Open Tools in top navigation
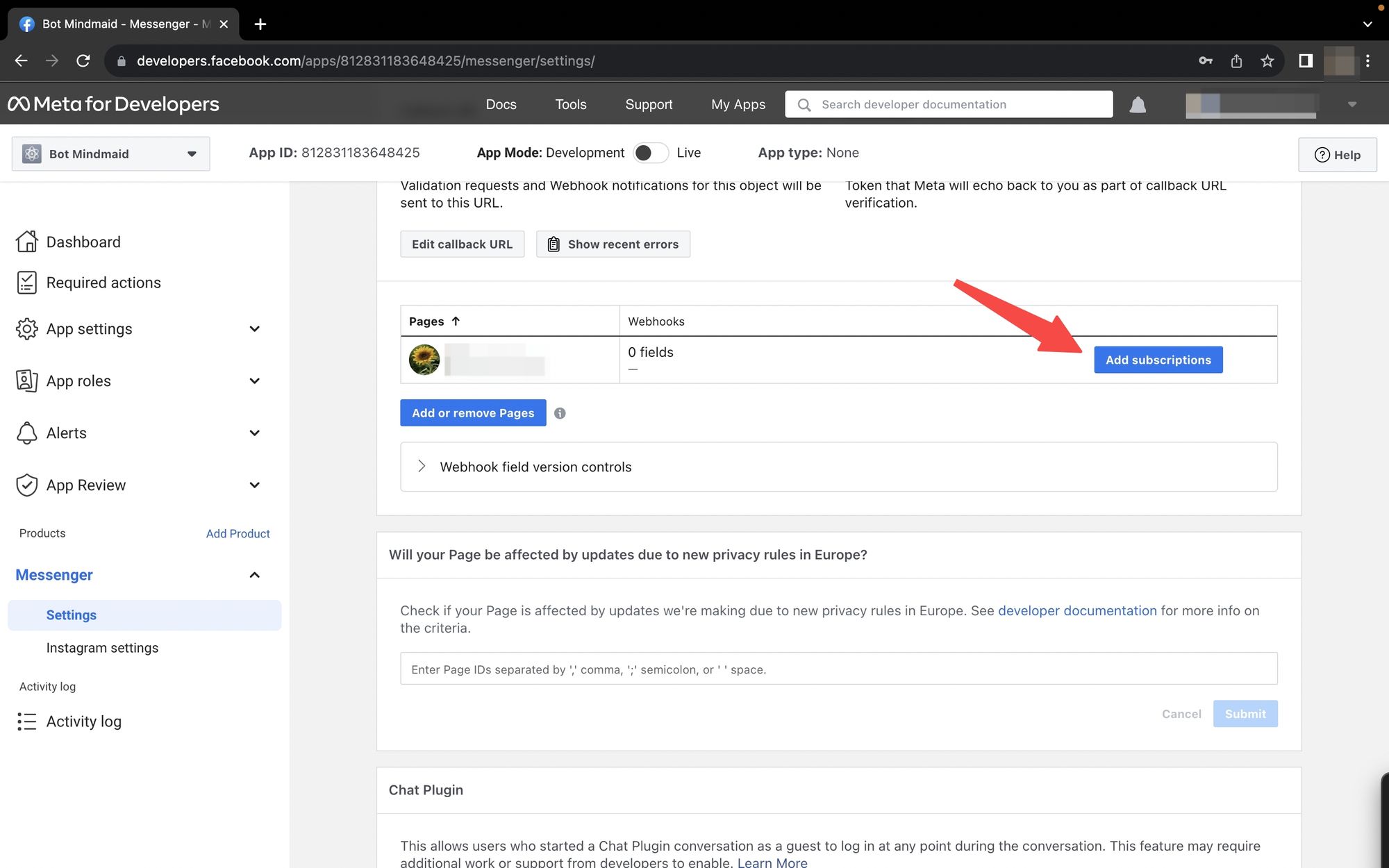The height and width of the screenshot is (868, 1389). coord(571,105)
